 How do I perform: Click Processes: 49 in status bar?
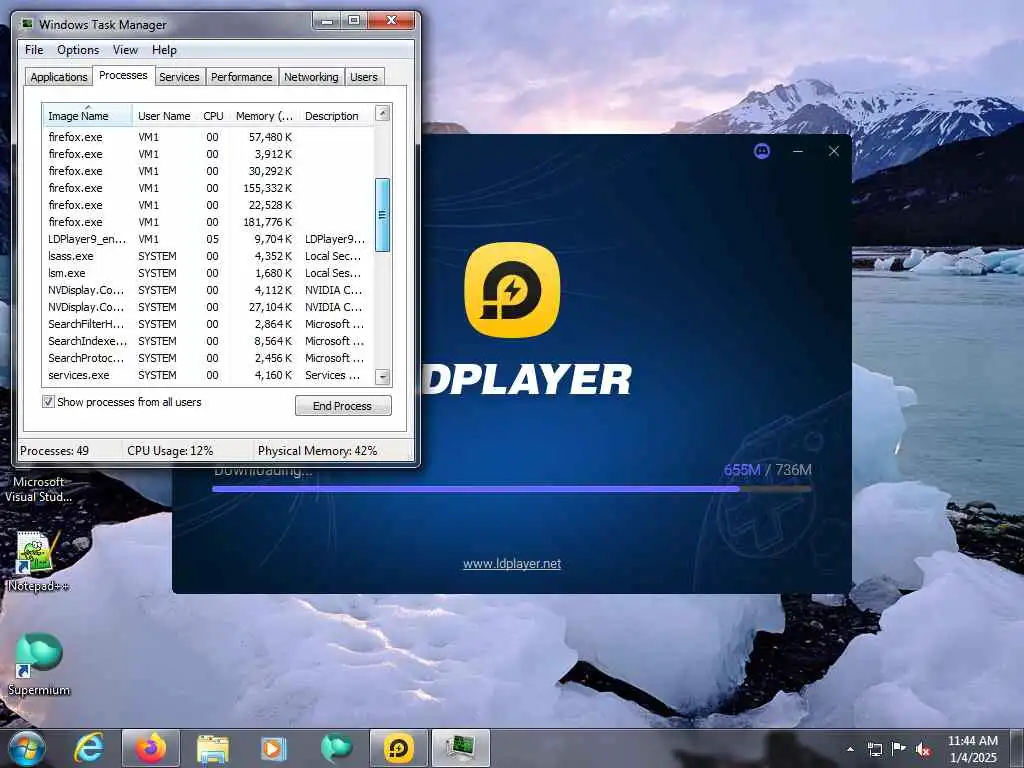54,451
